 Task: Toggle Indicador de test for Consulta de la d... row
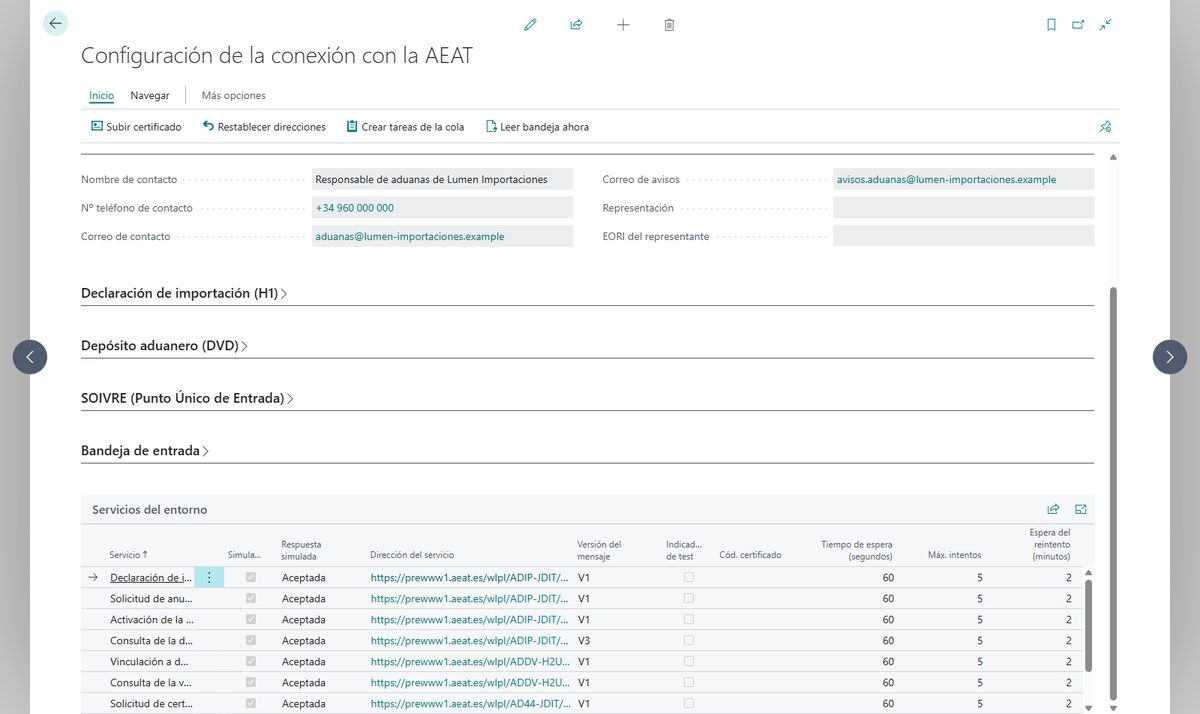click(688, 640)
